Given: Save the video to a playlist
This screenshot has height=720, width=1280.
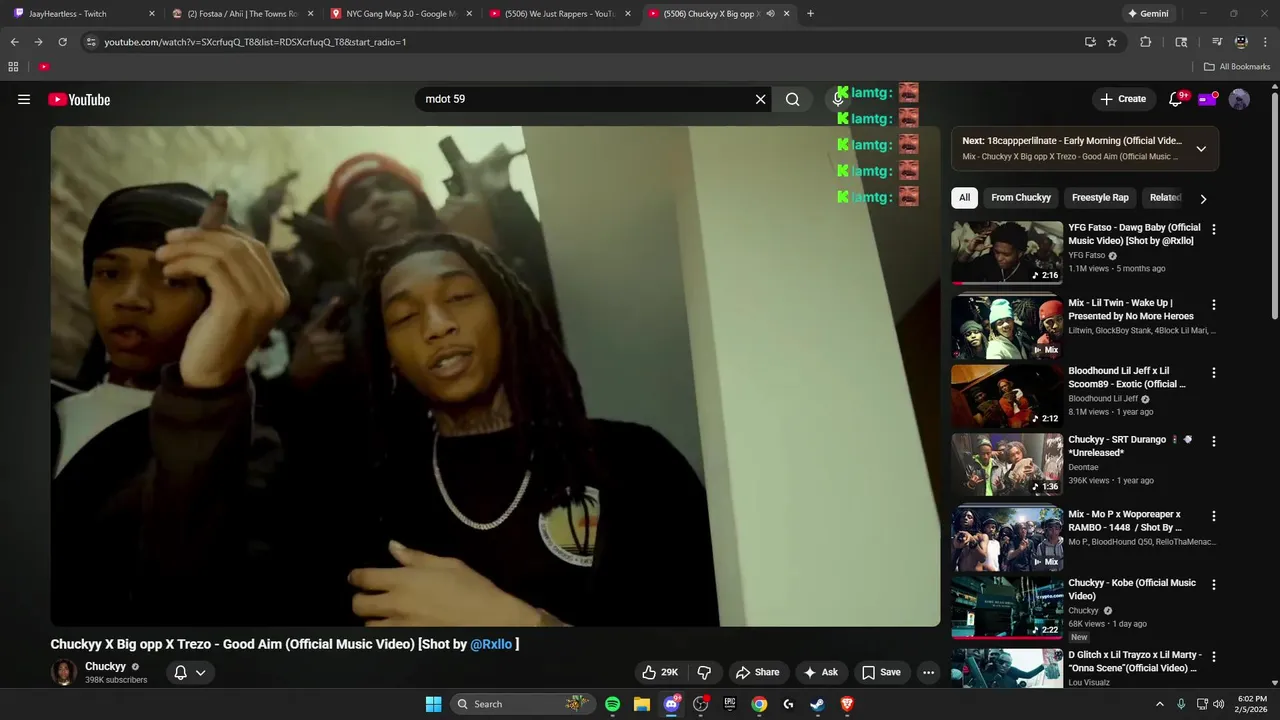Looking at the screenshot, I should pyautogui.click(x=881, y=672).
